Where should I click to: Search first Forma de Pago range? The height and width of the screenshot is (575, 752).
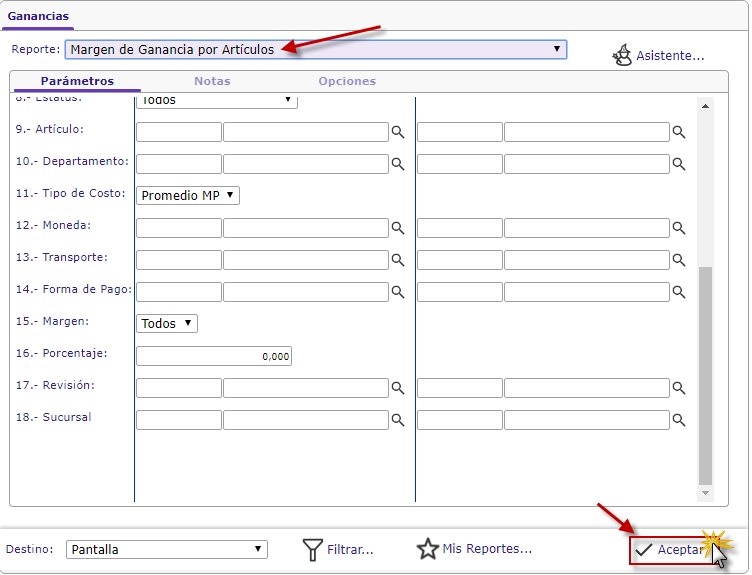pos(398,292)
